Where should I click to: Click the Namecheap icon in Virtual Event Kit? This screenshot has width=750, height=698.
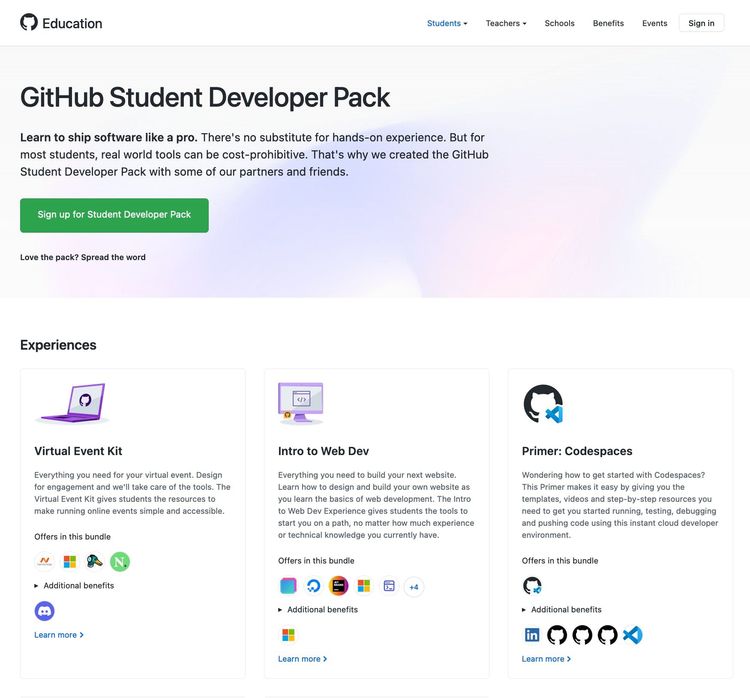click(x=44, y=561)
